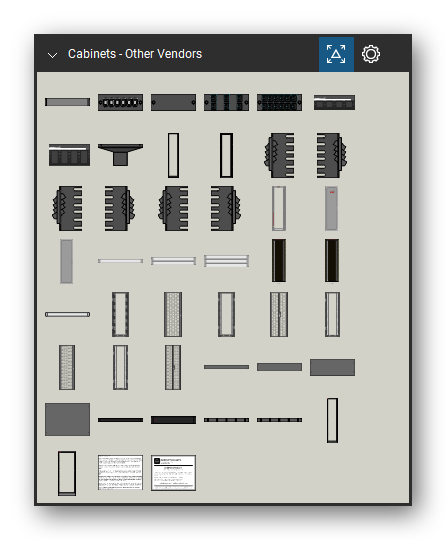The width and height of the screenshot is (446, 540).
Task: Open the stencil settings gear
Action: 371,54
